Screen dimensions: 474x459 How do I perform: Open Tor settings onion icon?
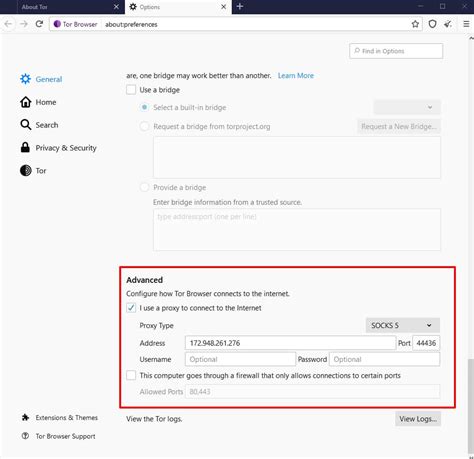tap(25, 170)
